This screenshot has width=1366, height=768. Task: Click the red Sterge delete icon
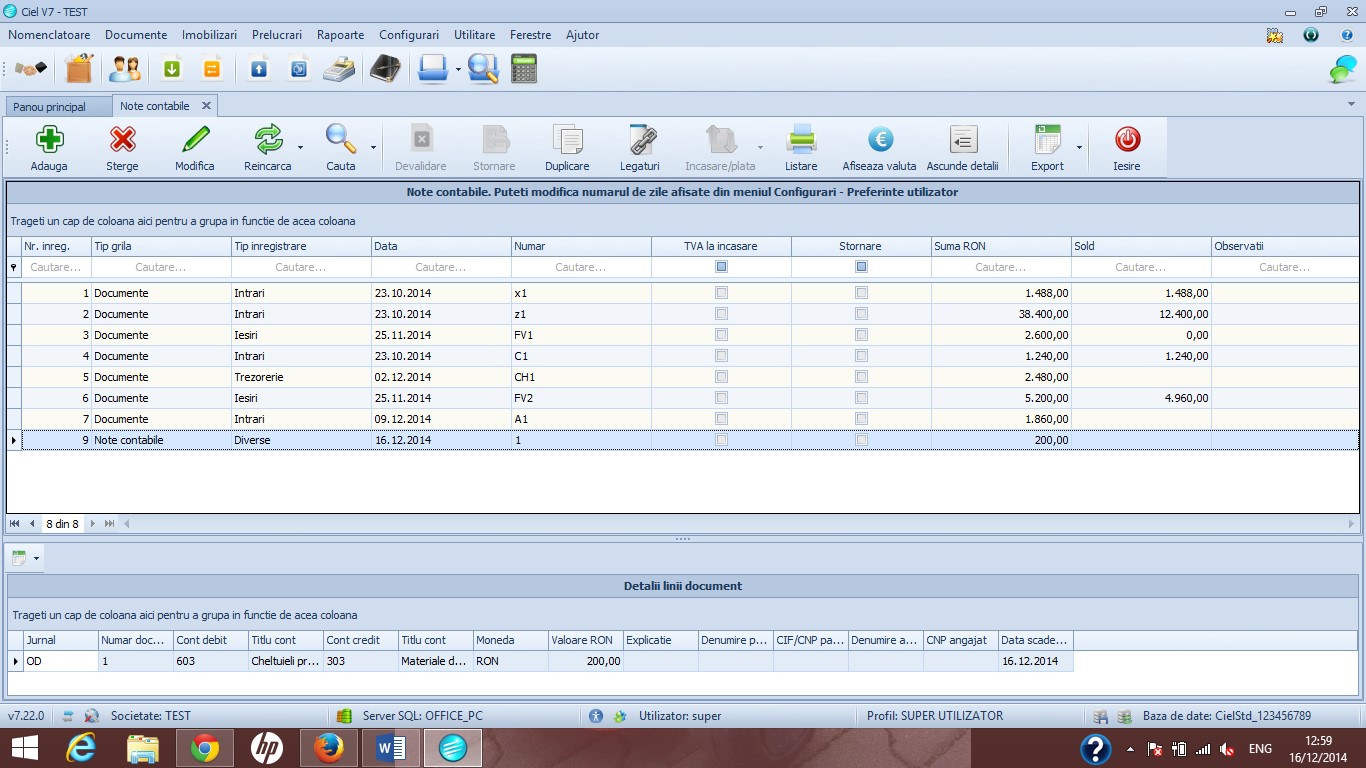(x=122, y=139)
